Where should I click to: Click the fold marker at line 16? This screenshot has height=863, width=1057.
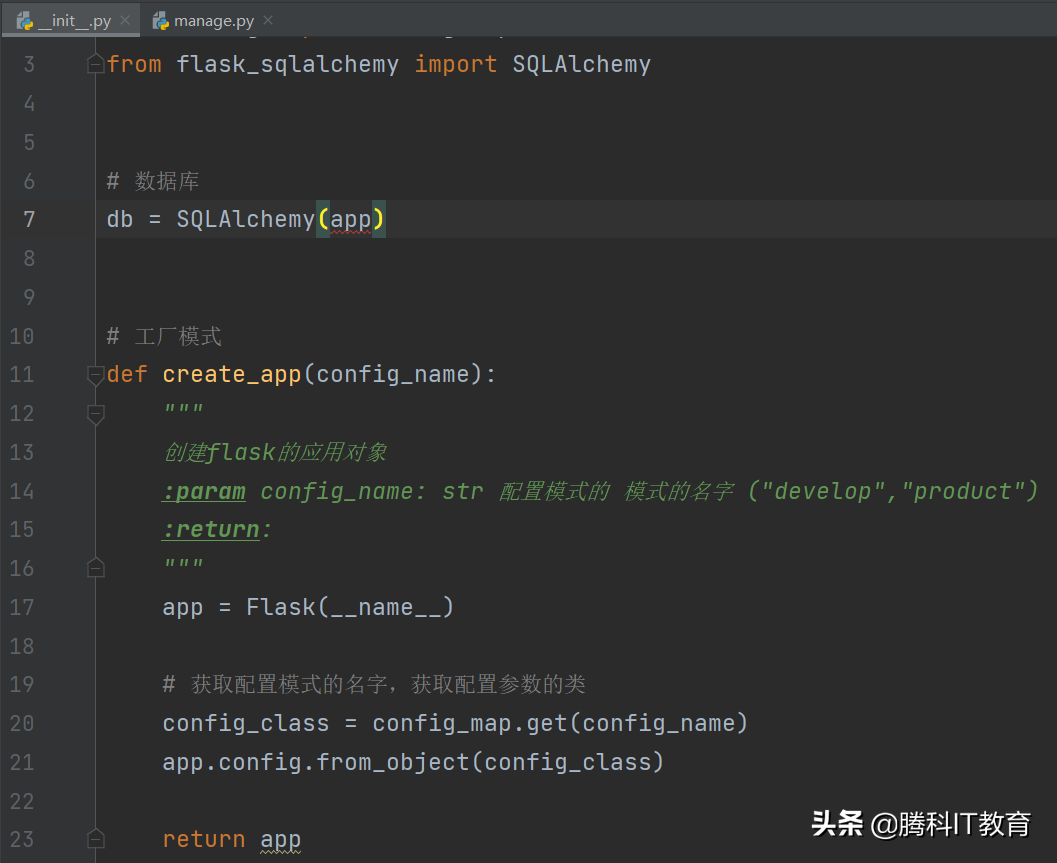95,567
